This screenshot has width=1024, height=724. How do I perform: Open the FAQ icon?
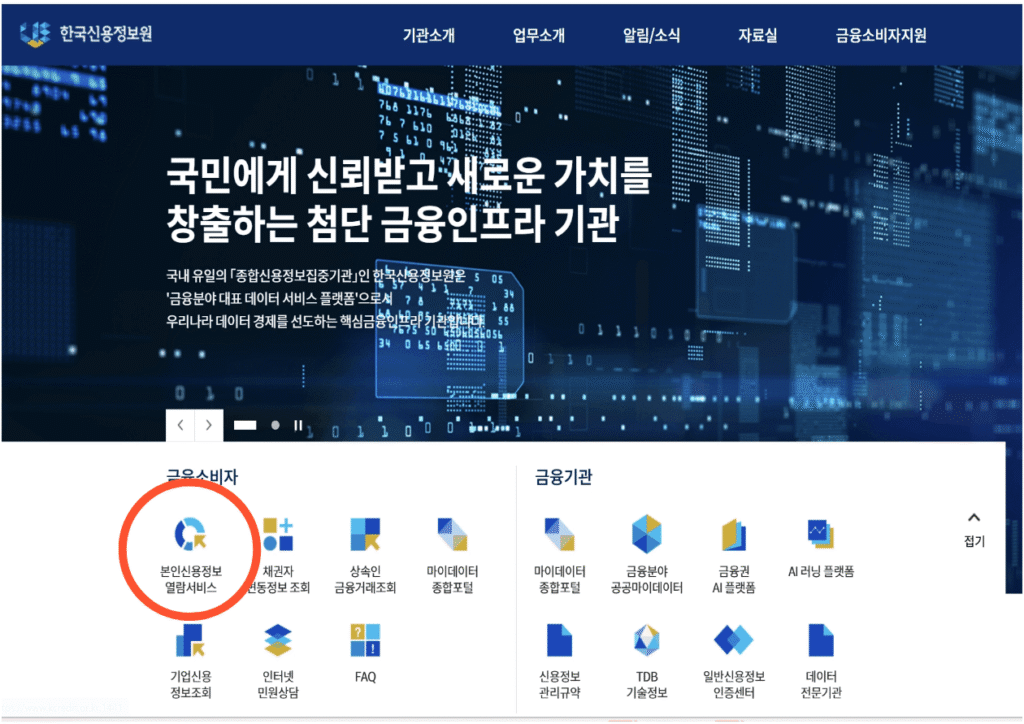point(365,640)
